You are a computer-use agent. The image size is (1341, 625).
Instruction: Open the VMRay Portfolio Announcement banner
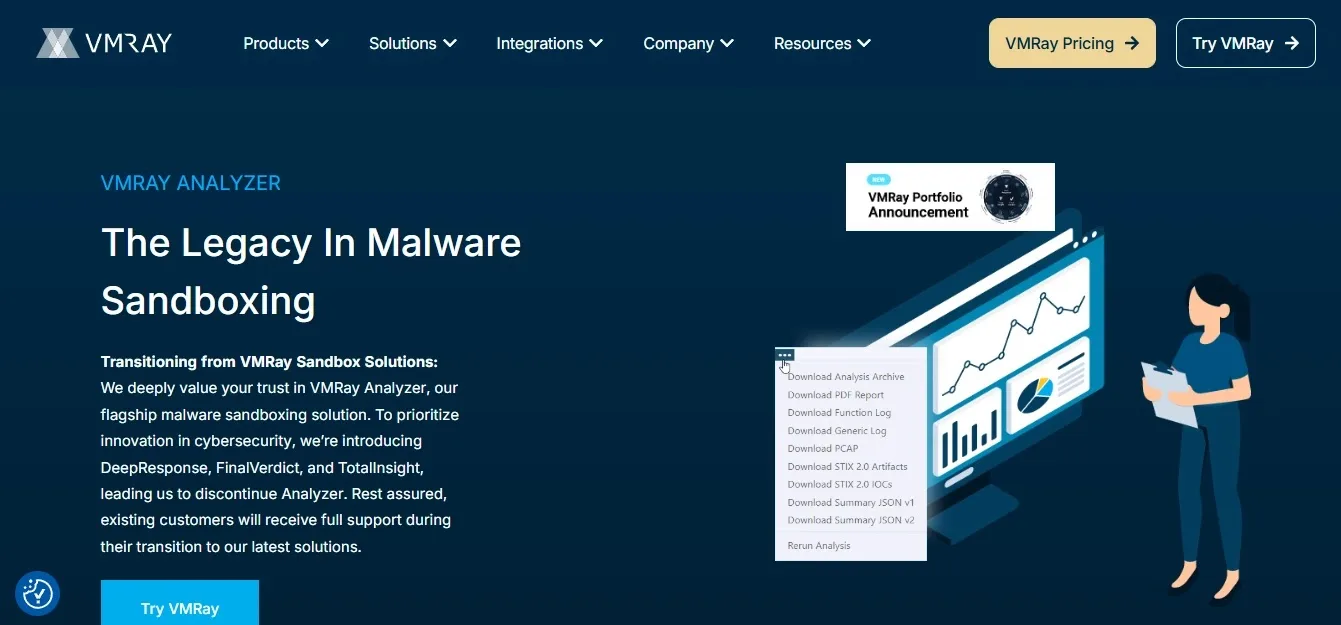[x=950, y=197]
